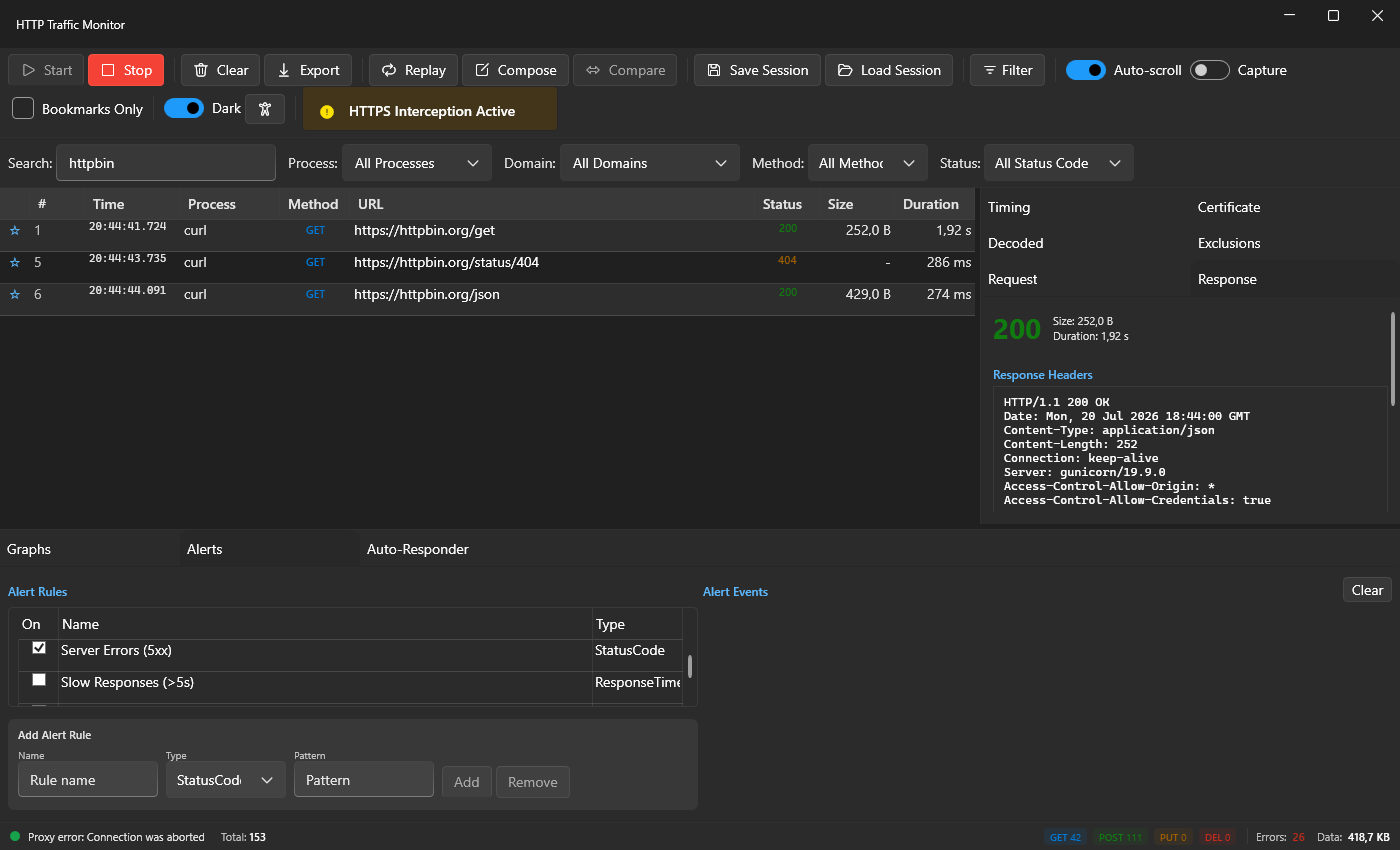
Task: Click the greyed Start button
Action: point(46,70)
